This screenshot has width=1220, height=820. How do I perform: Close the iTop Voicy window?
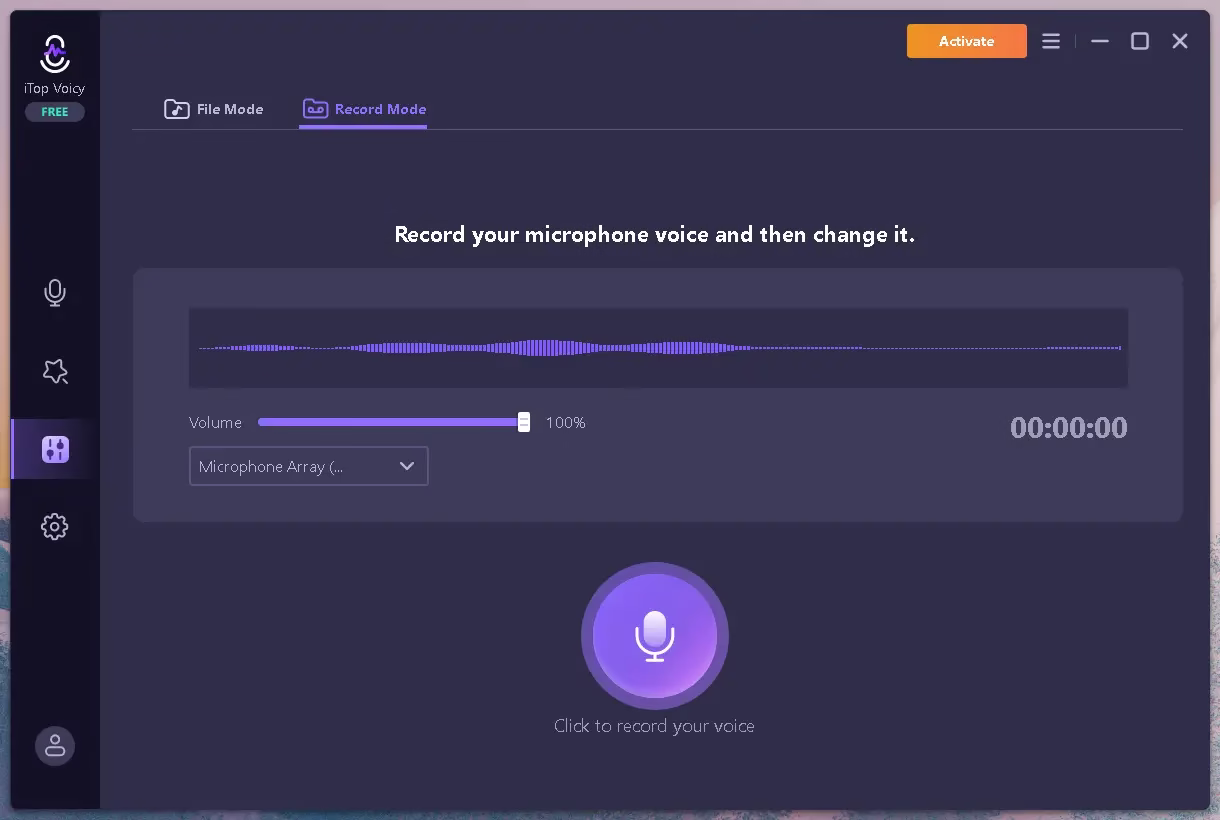pos(1180,41)
